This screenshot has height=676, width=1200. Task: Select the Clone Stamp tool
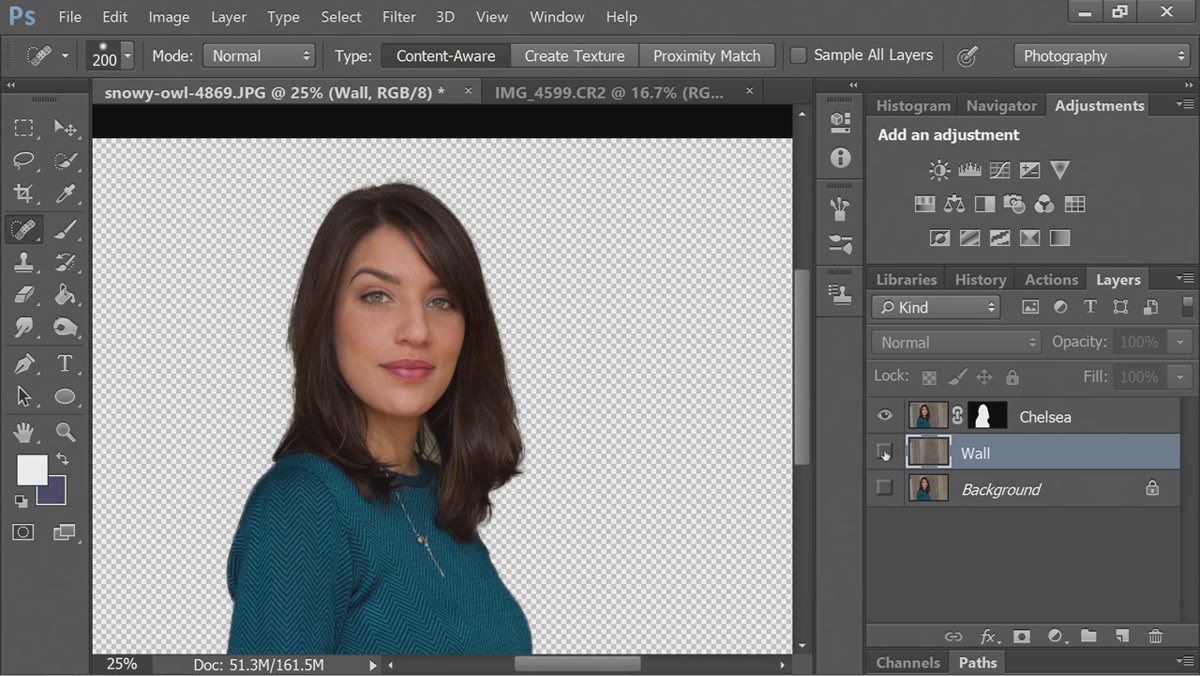coord(24,262)
